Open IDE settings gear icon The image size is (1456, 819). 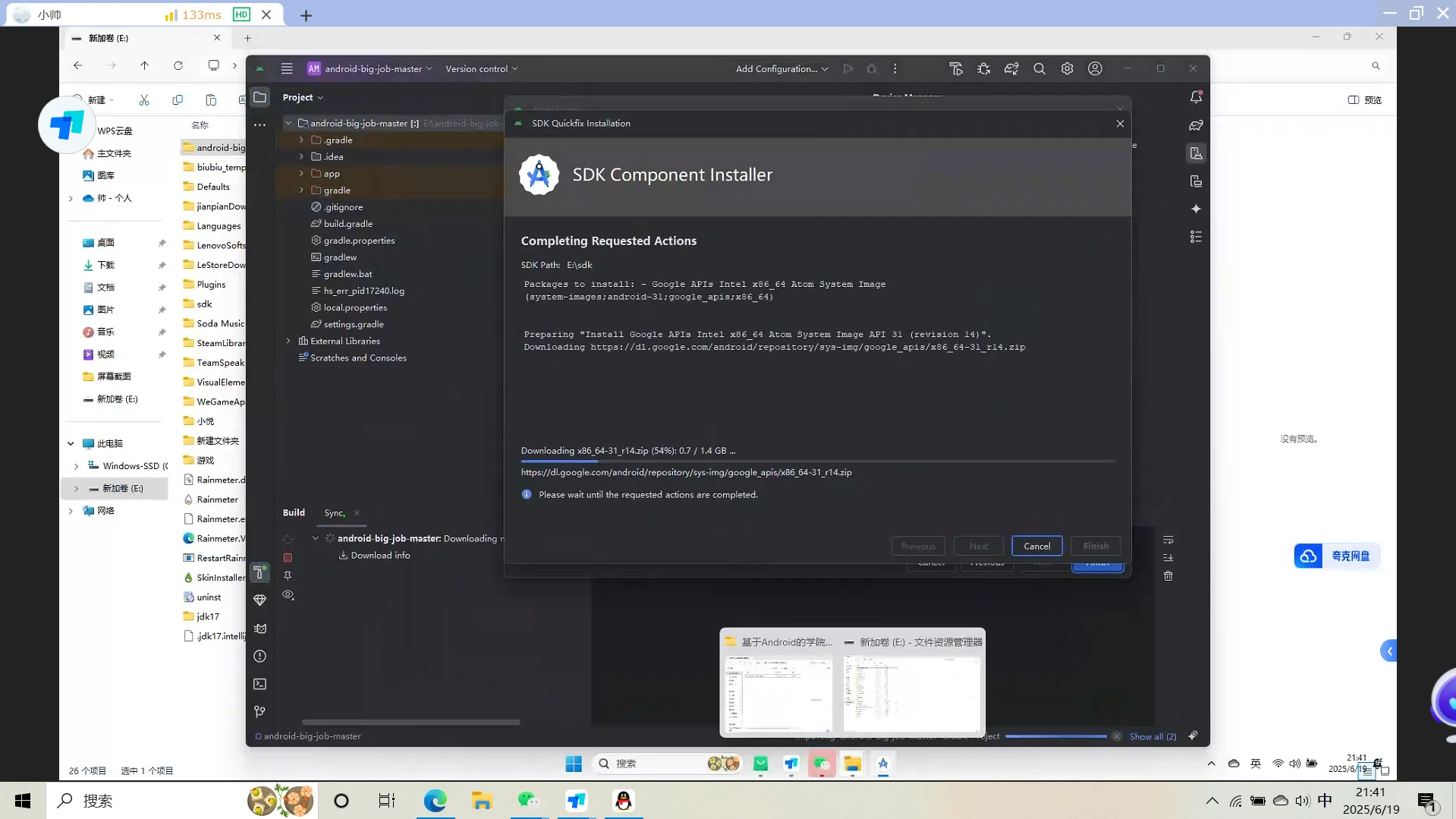click(1067, 68)
